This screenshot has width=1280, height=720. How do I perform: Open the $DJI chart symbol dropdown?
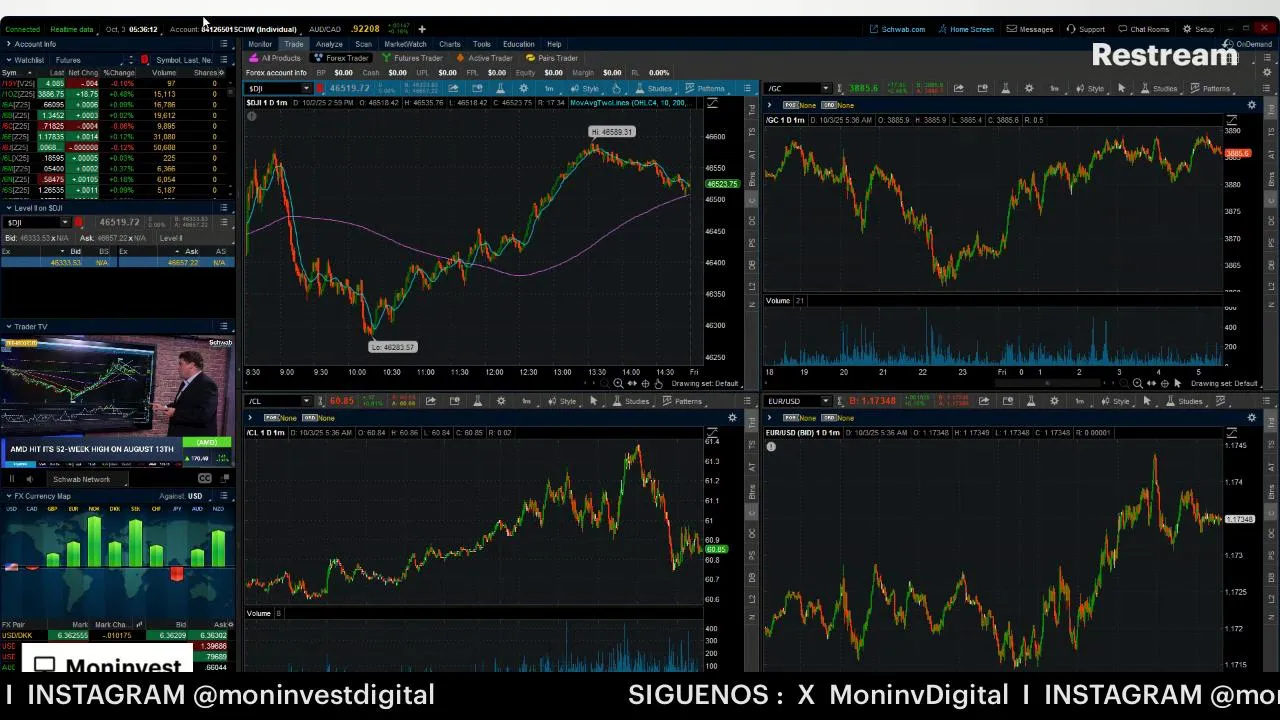click(x=306, y=89)
